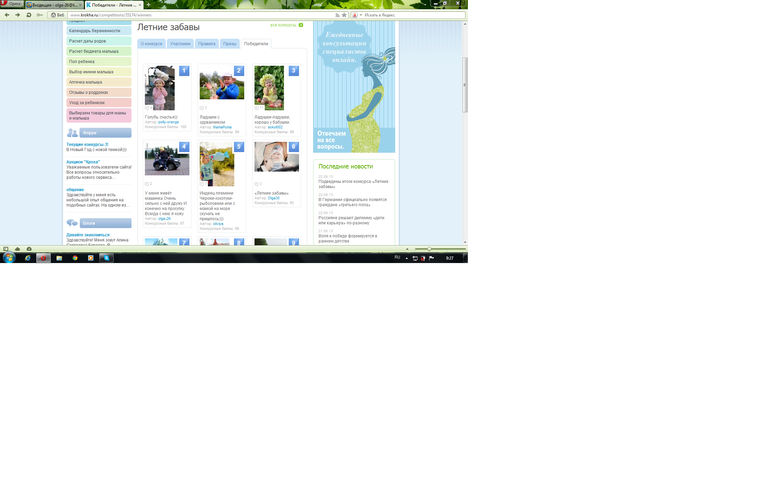Open third place photo Ладушки-ладушки
This screenshot has height=486, width=770.
pyautogui.click(x=269, y=88)
